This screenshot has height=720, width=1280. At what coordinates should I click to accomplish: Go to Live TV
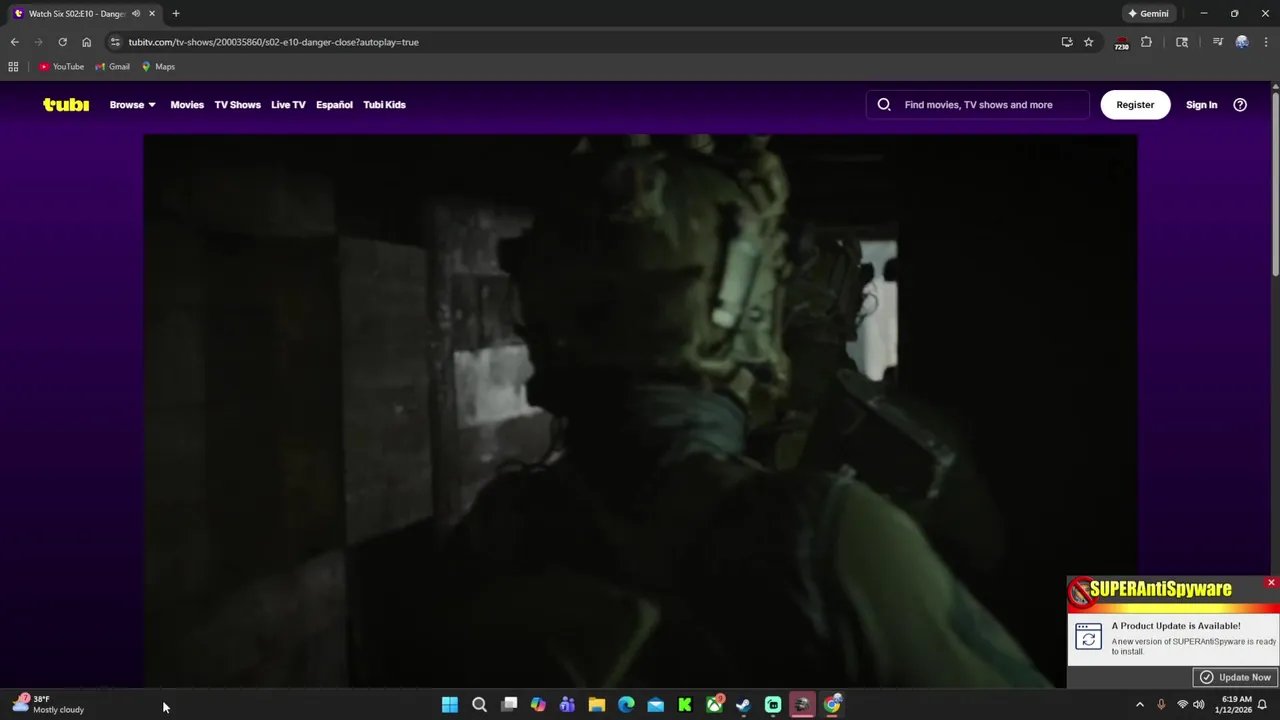coord(288,105)
